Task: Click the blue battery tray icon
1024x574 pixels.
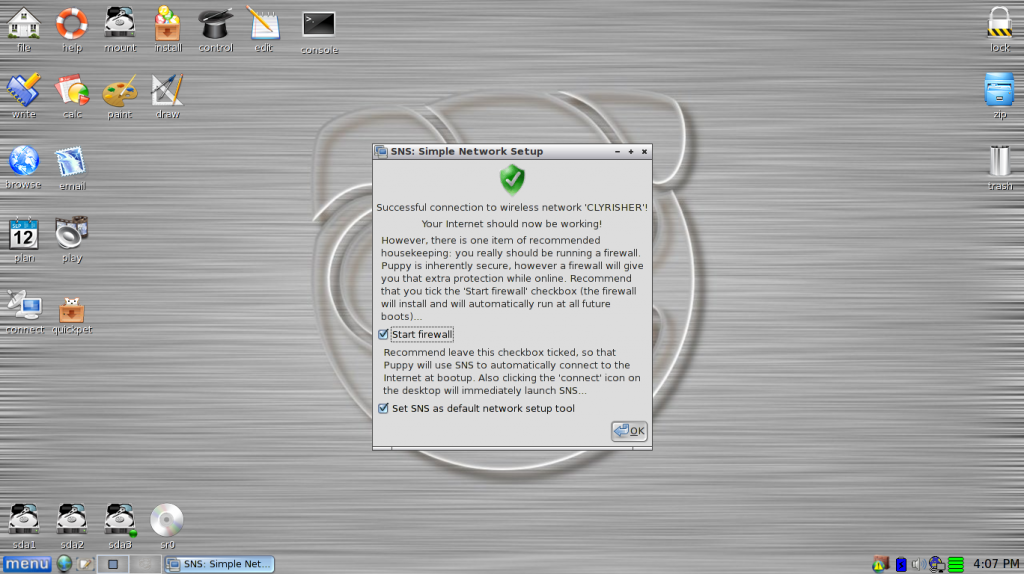Action: click(901, 564)
